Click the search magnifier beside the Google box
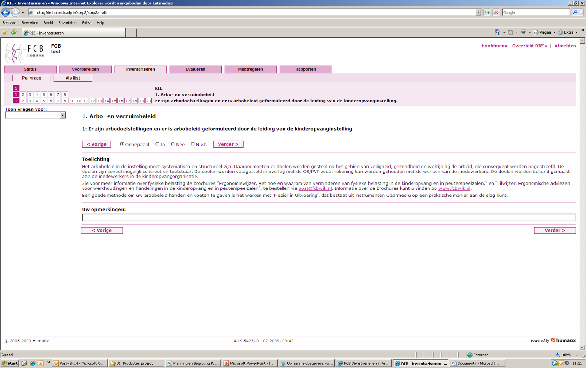 (575, 13)
